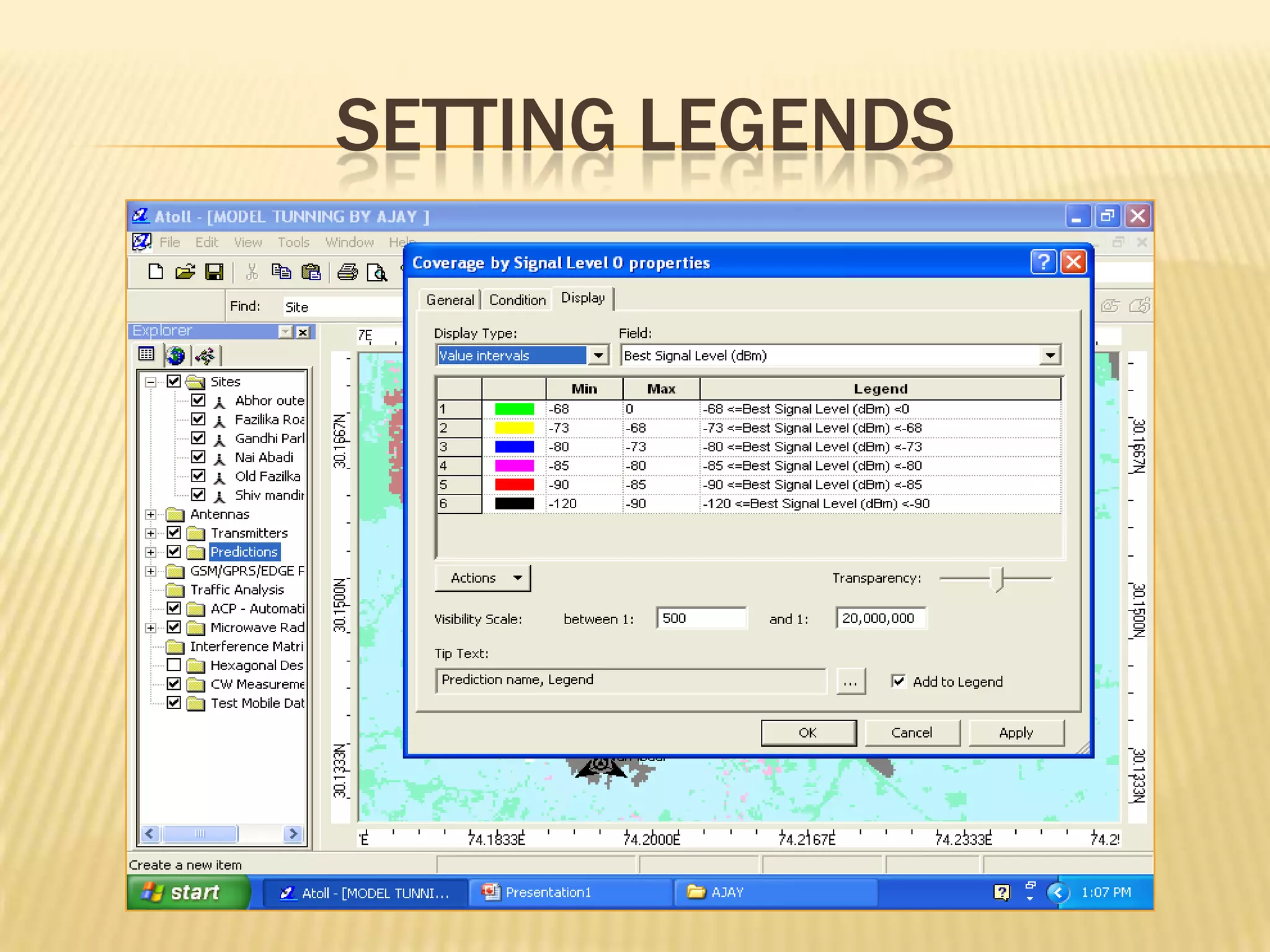Viewport: 1270px width, 952px height.
Task: Enable the Hexagonal Design folder checkbox
Action: (x=174, y=665)
